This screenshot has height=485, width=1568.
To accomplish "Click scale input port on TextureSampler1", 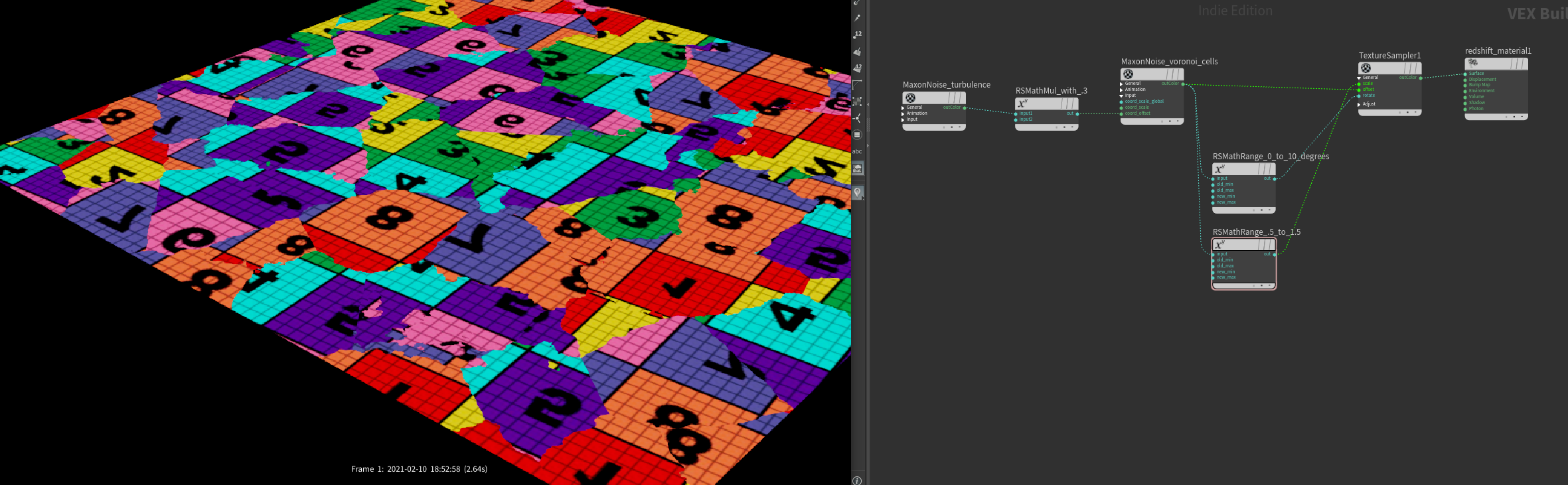I will click(x=1359, y=84).
